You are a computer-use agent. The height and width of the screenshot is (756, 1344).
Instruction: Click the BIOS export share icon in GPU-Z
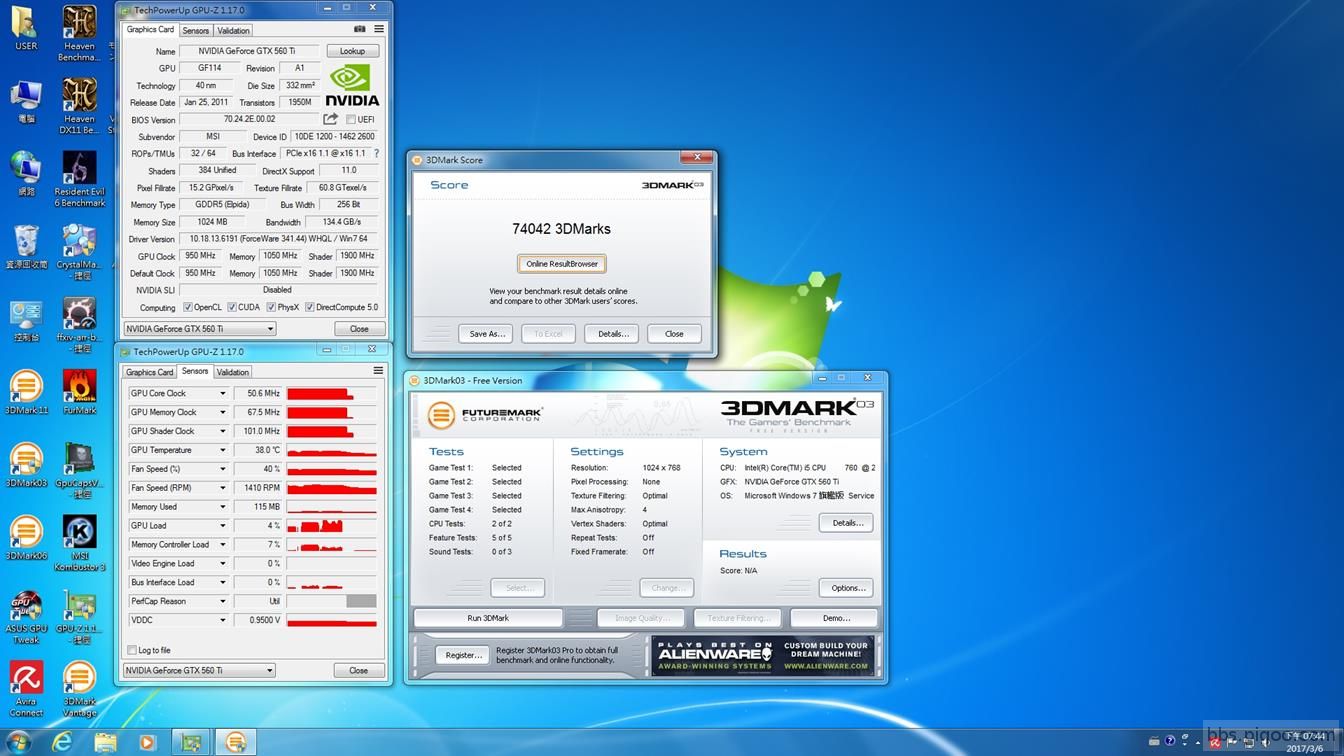click(330, 119)
